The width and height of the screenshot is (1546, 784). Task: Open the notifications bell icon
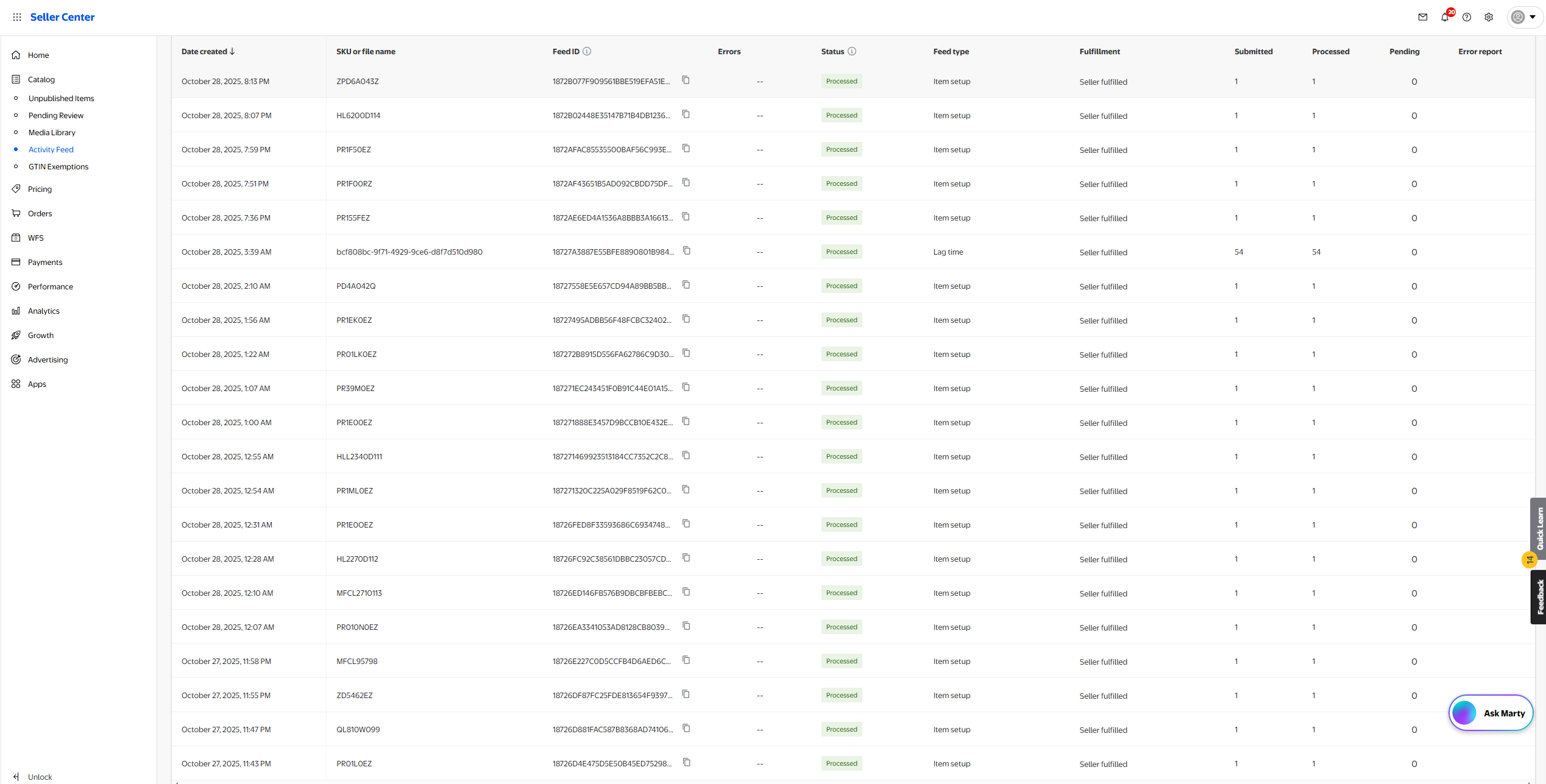point(1445,17)
